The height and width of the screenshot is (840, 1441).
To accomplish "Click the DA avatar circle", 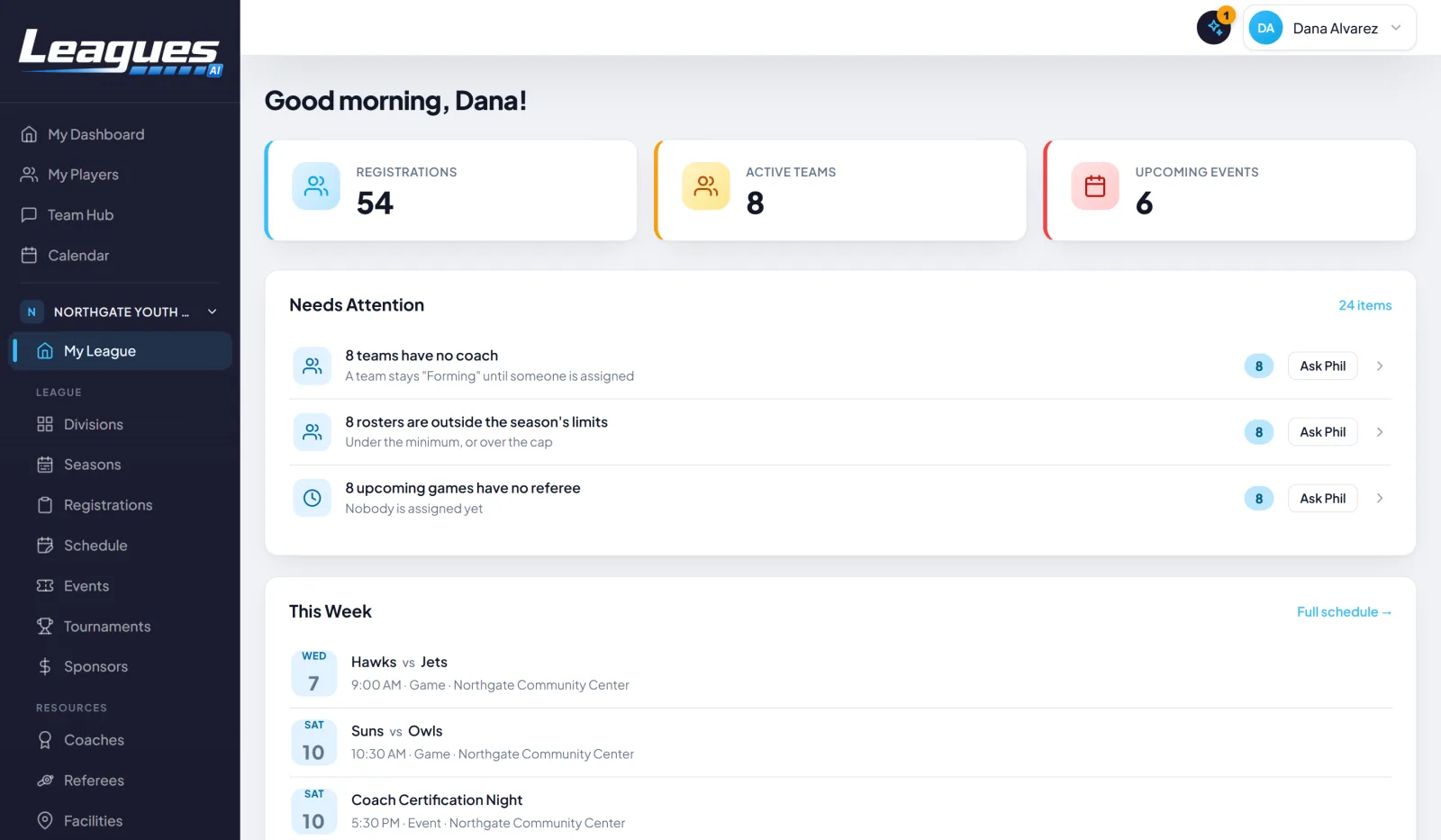I will (x=1265, y=28).
